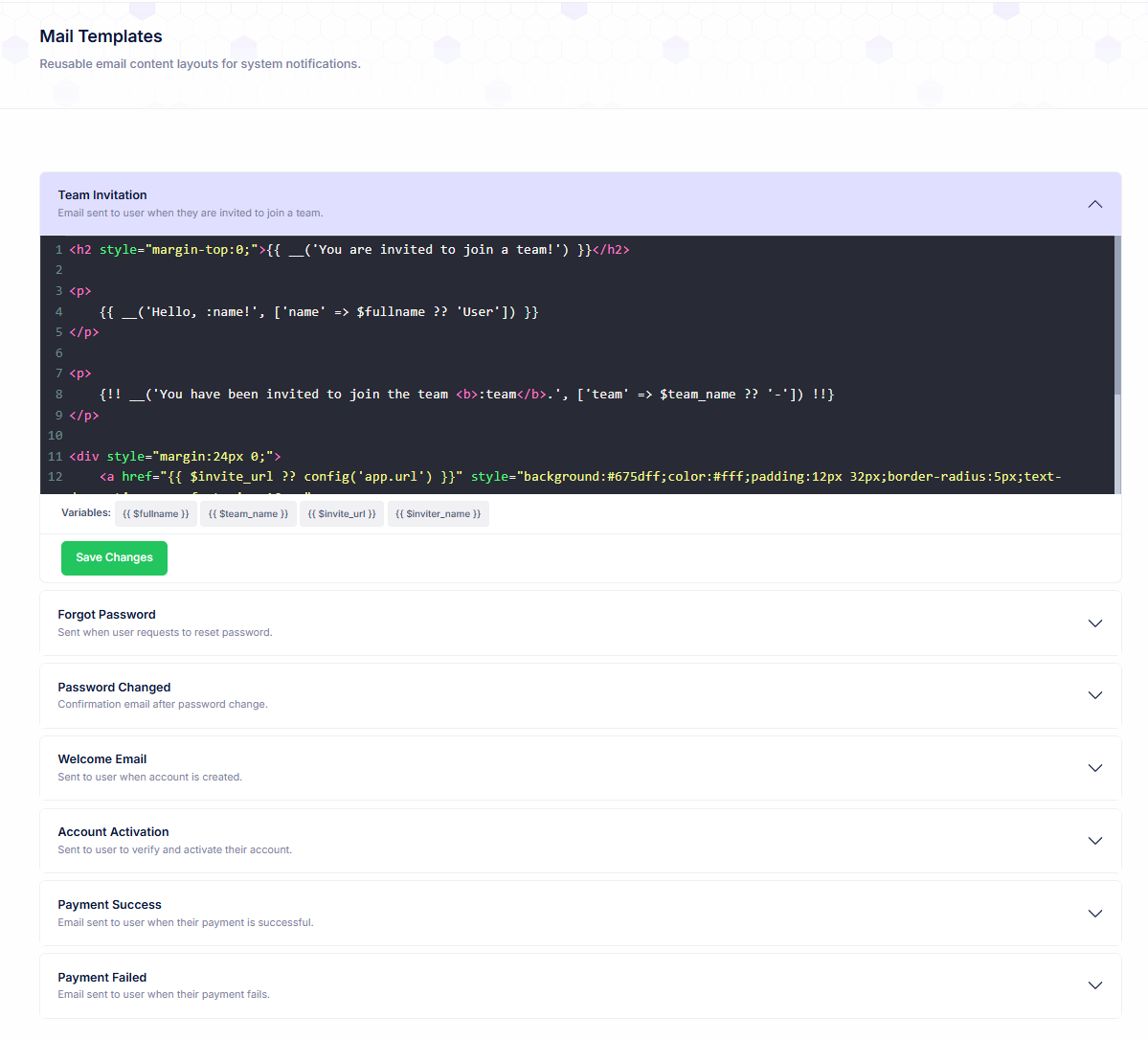Image resolution: width=1148 pixels, height=1040 pixels.
Task: Select the {{ $team_name }} variable chip
Action: pos(248,514)
